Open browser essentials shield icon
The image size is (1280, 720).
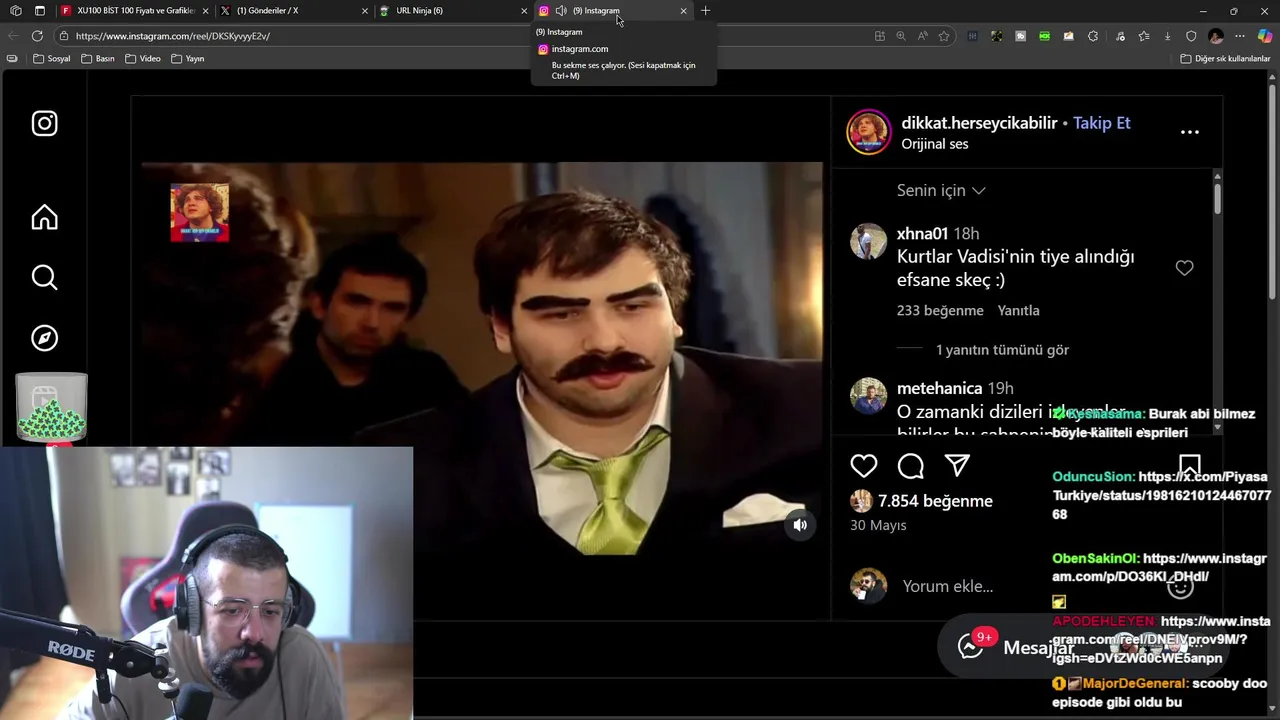(1191, 36)
